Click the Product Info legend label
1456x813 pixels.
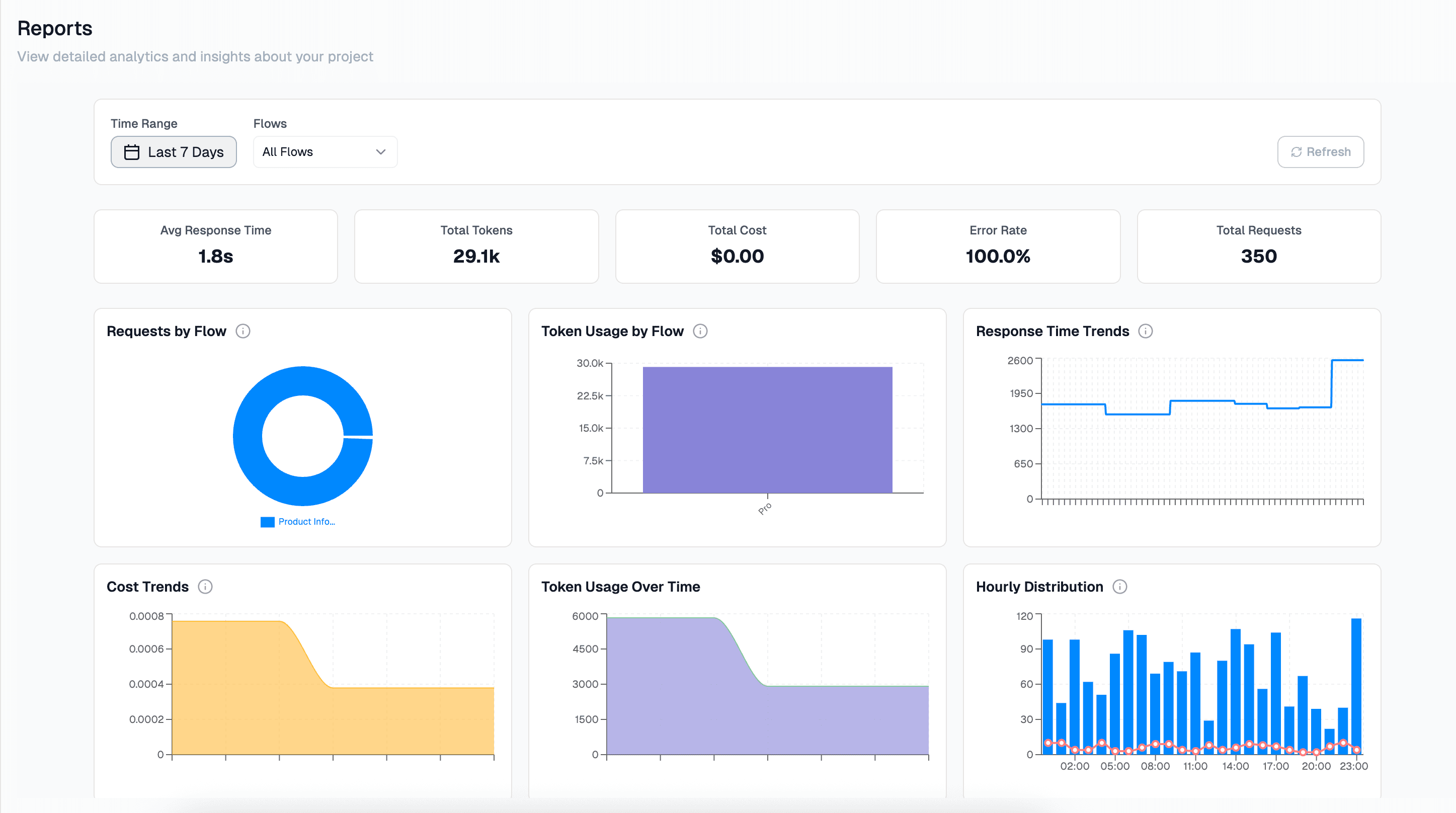point(306,522)
